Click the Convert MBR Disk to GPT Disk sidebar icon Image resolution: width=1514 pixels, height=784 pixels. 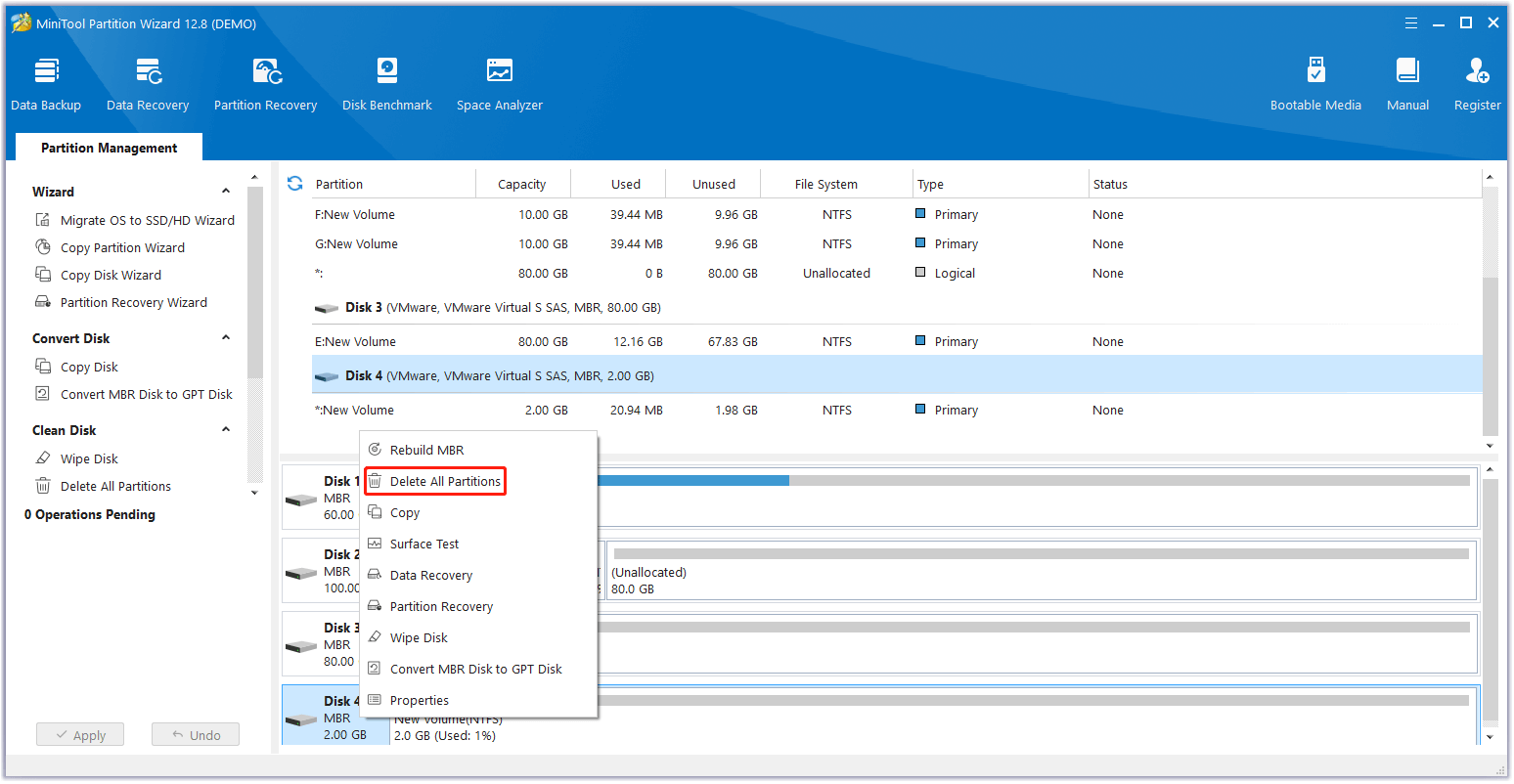pos(43,394)
